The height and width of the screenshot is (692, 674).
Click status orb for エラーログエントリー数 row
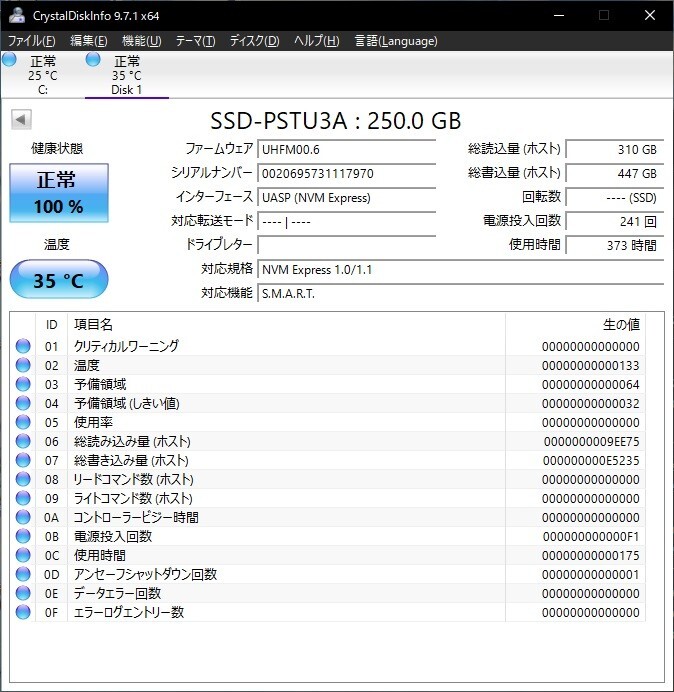(x=23, y=612)
